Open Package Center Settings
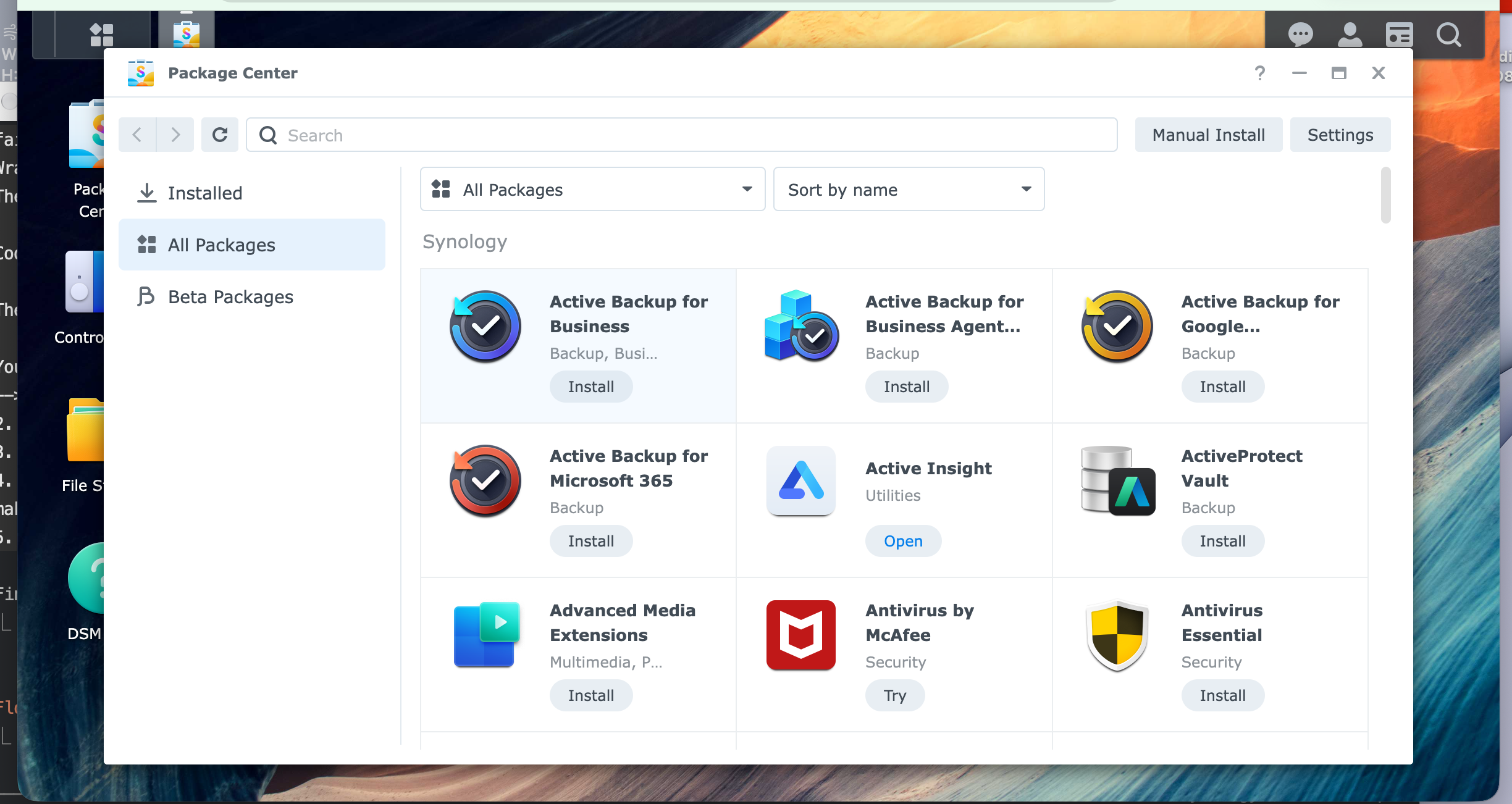The image size is (1512, 804). click(x=1340, y=135)
